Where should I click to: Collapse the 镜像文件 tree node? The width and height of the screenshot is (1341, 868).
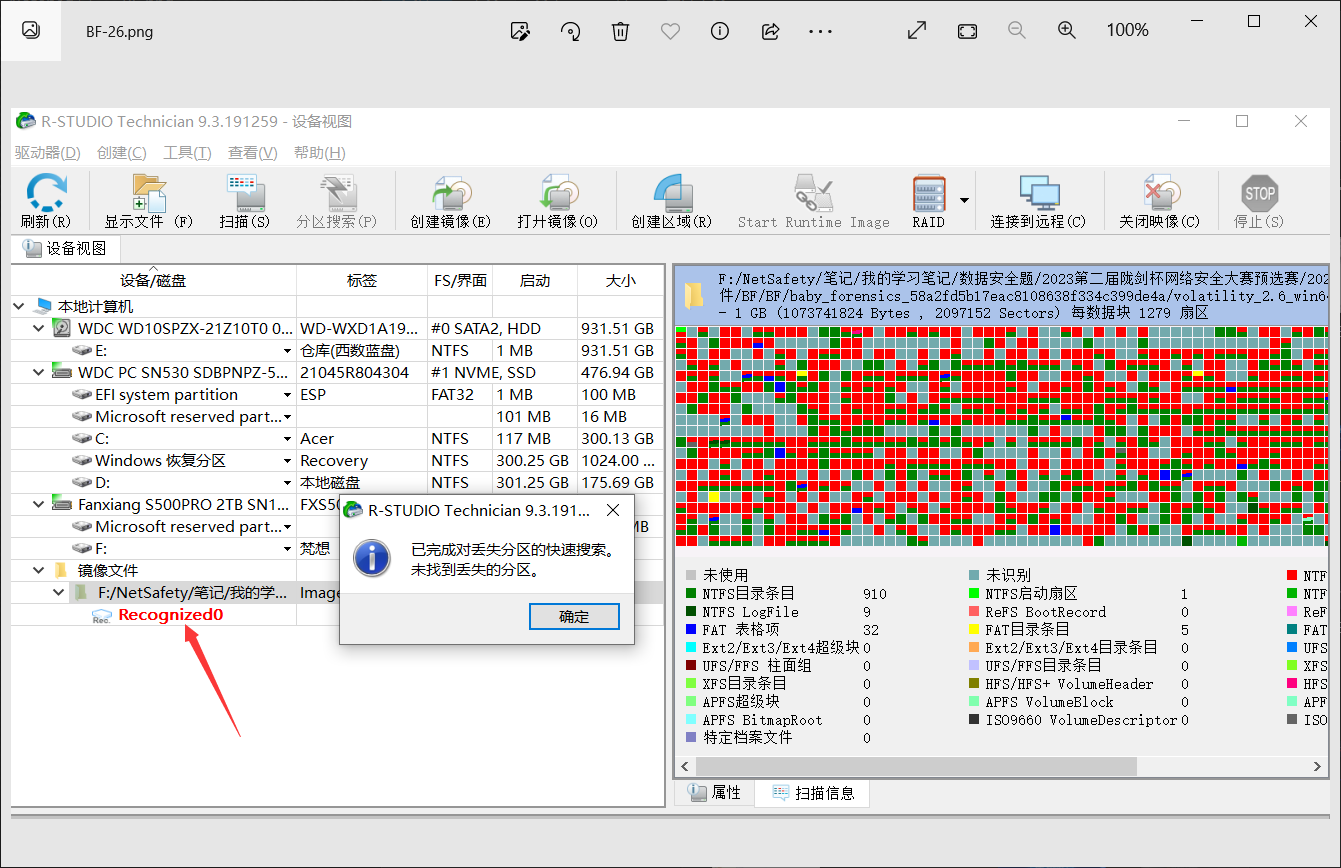pyautogui.click(x=38, y=570)
